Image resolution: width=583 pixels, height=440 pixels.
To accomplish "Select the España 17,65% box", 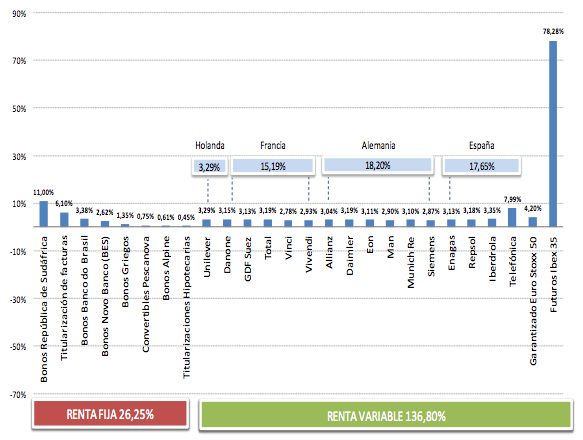I will pos(481,166).
